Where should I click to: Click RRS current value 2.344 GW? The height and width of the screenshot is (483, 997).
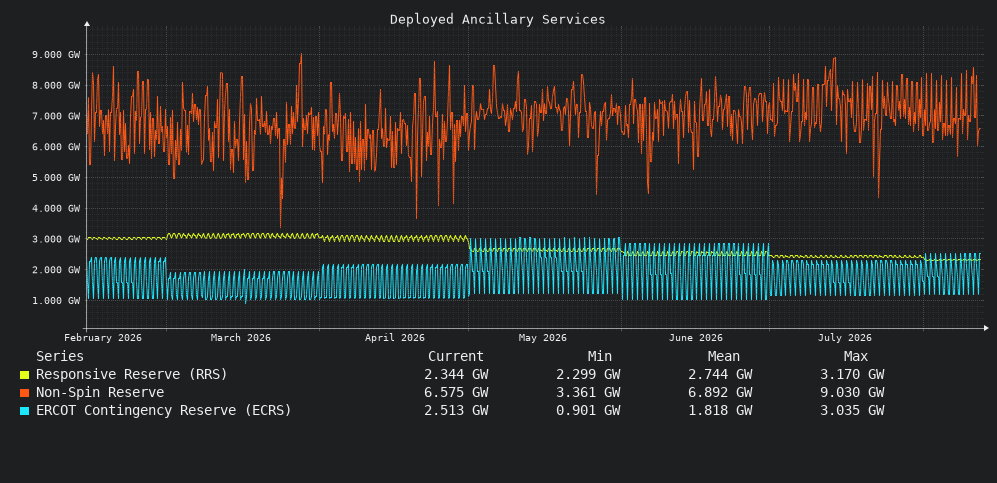456,374
